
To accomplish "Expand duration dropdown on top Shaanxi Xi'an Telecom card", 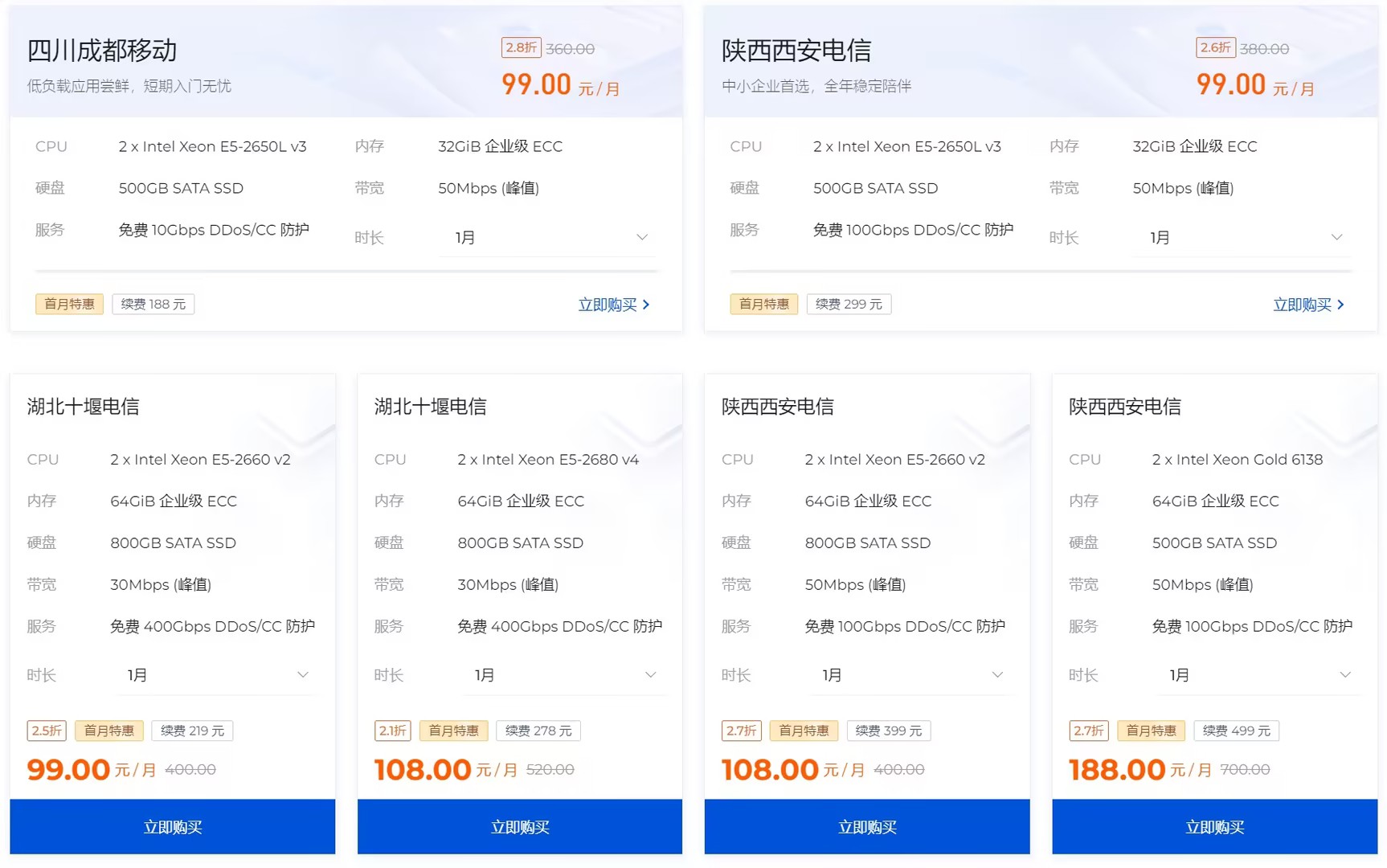I will click(x=1244, y=238).
